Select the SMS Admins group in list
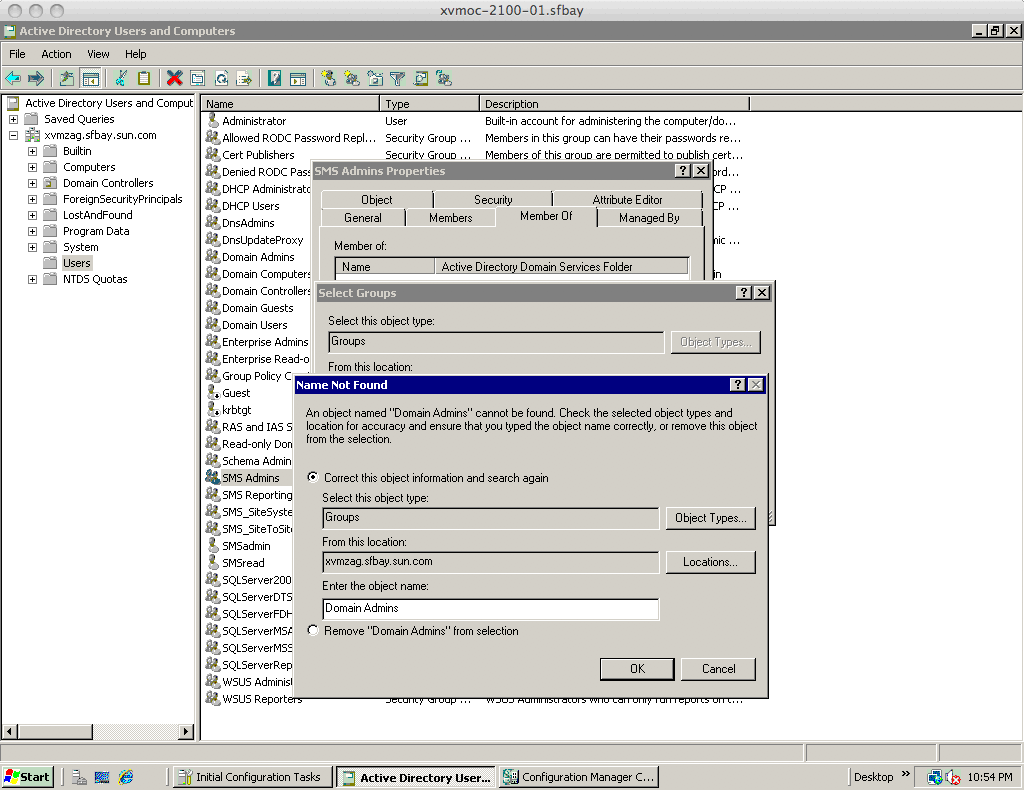Screen dimensions: 1024x790 250,478
